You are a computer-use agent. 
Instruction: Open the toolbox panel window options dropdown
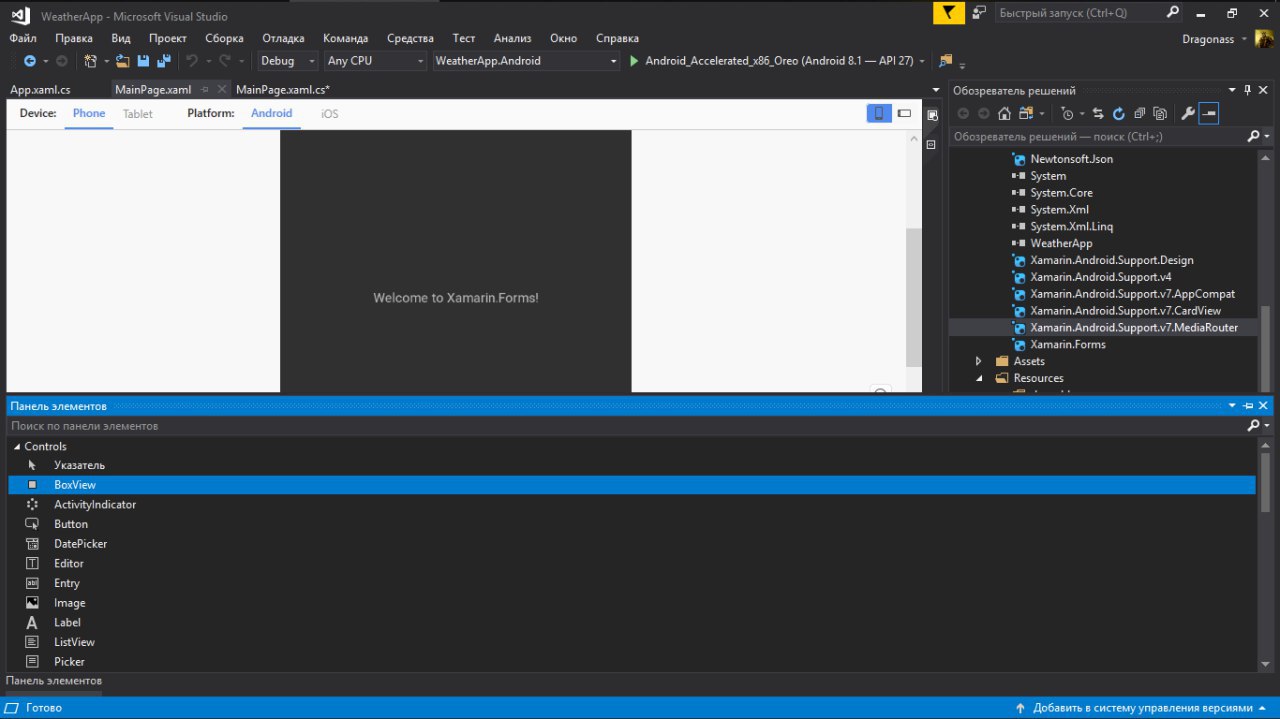tap(1232, 406)
